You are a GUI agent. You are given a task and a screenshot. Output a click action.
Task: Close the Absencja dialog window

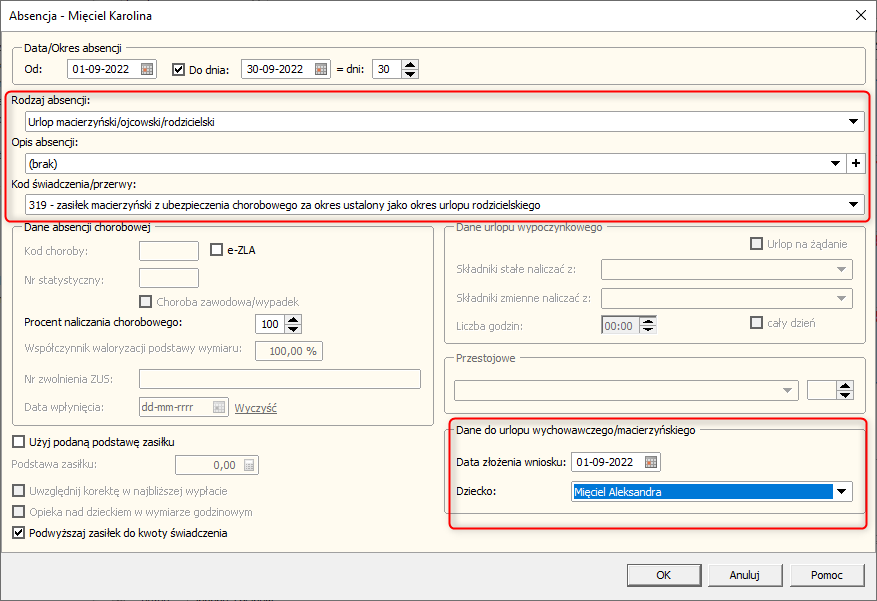click(861, 16)
